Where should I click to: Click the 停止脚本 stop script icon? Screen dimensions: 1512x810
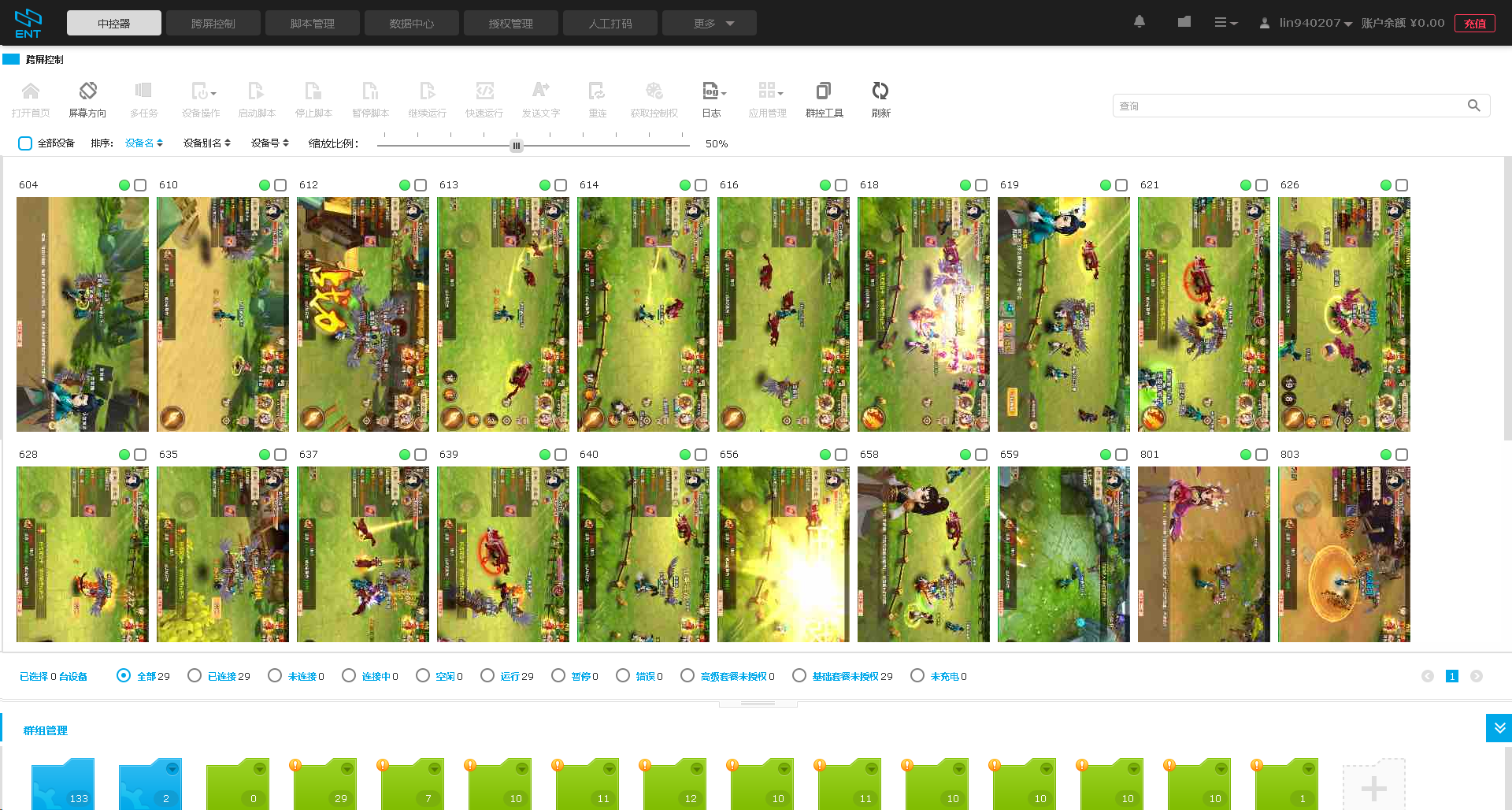pos(313,91)
